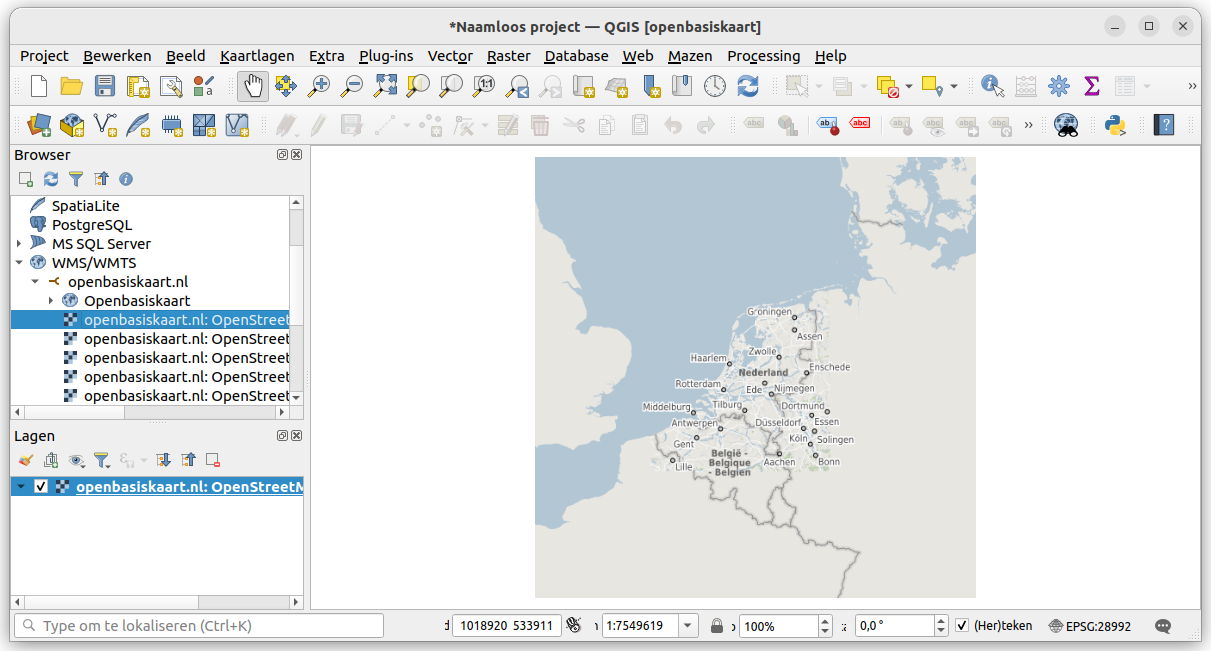Viewport: 1211px width, 651px height.
Task: Open the map tips/annotation dropdown arrow
Action: [x=953, y=86]
